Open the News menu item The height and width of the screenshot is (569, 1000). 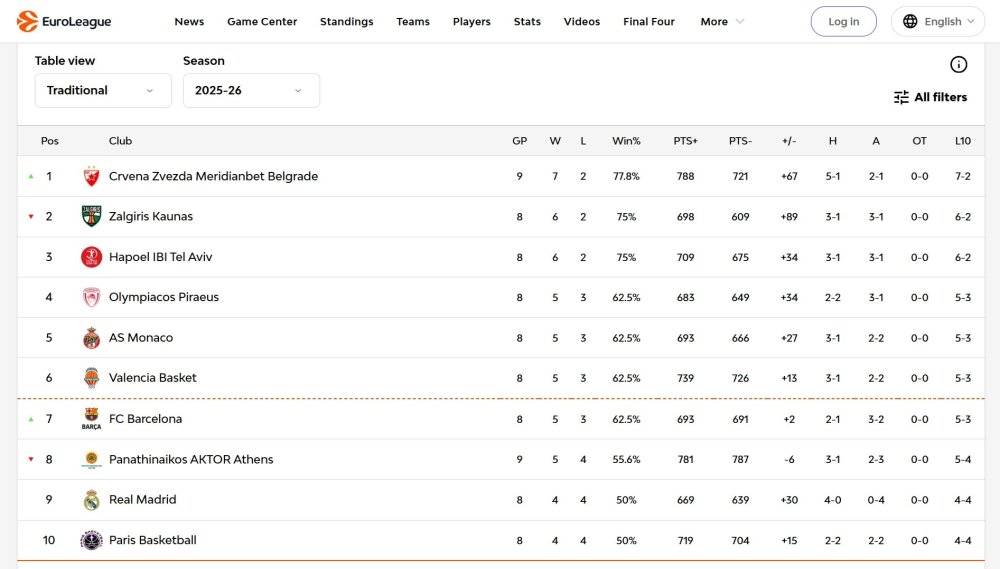189,21
